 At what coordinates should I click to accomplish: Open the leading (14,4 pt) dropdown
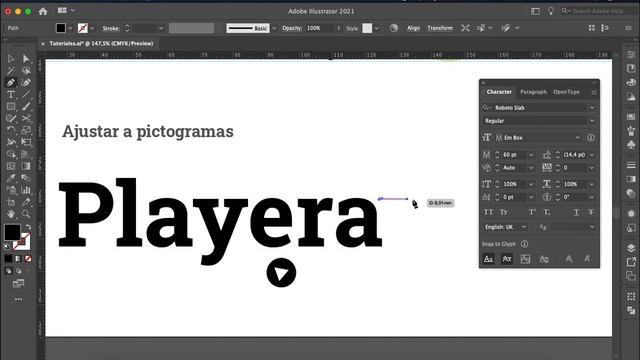(592, 155)
